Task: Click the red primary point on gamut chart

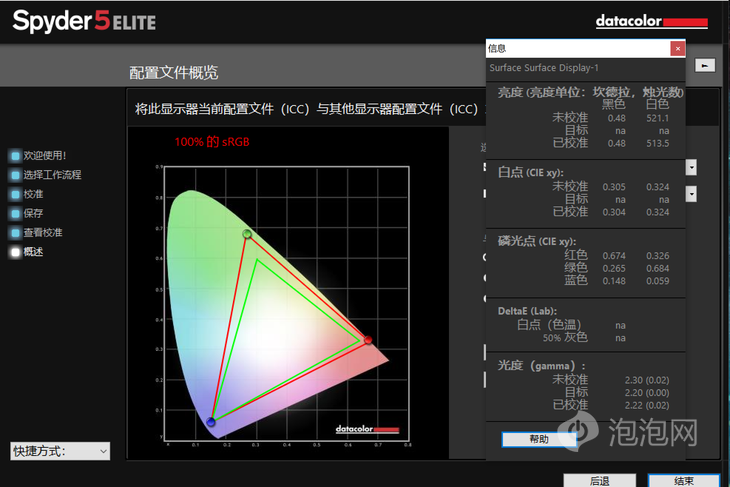Action: [368, 340]
